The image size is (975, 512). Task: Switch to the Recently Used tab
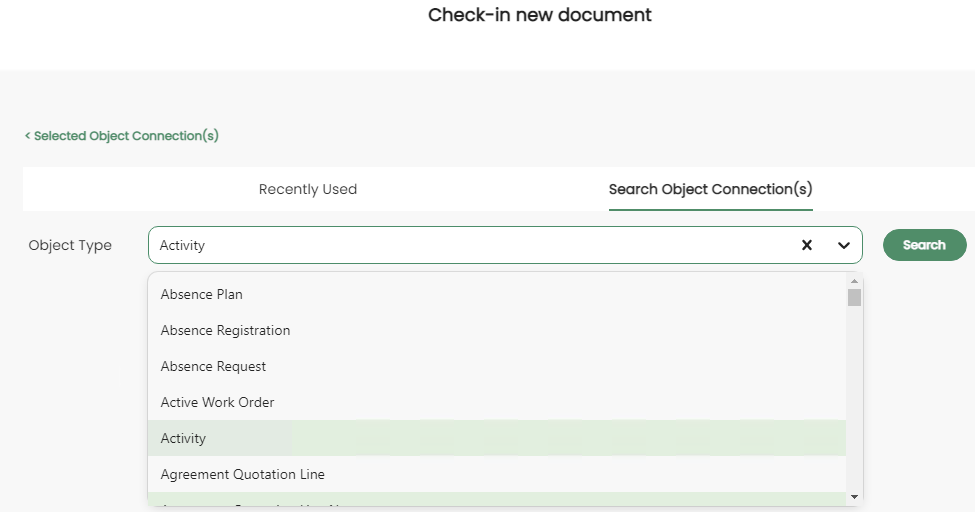click(307, 189)
